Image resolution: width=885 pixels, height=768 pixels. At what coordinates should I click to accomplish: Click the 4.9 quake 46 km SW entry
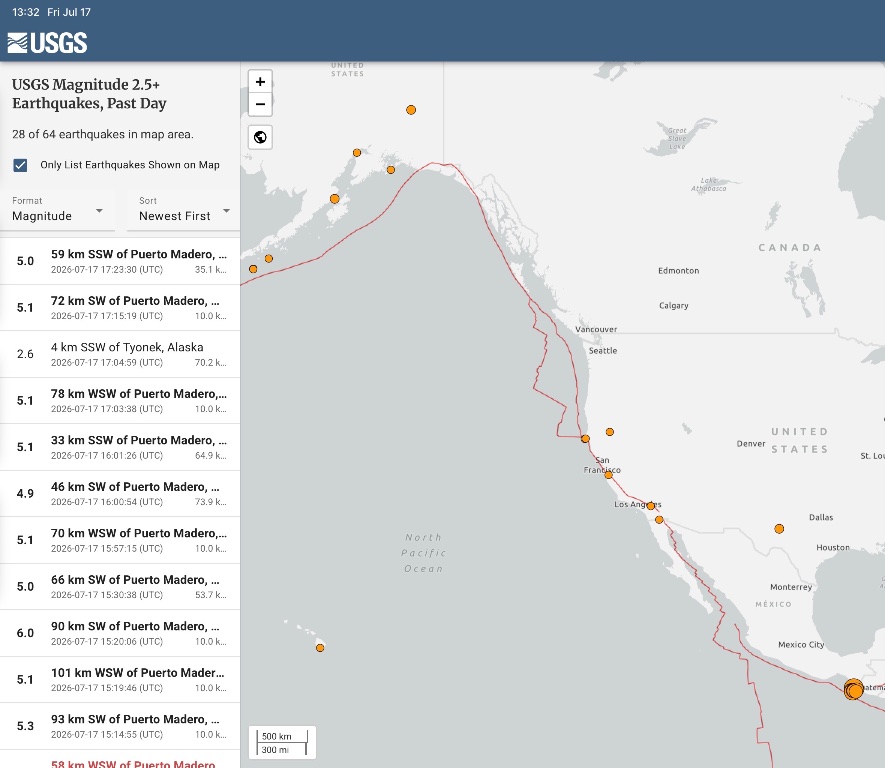click(x=120, y=494)
